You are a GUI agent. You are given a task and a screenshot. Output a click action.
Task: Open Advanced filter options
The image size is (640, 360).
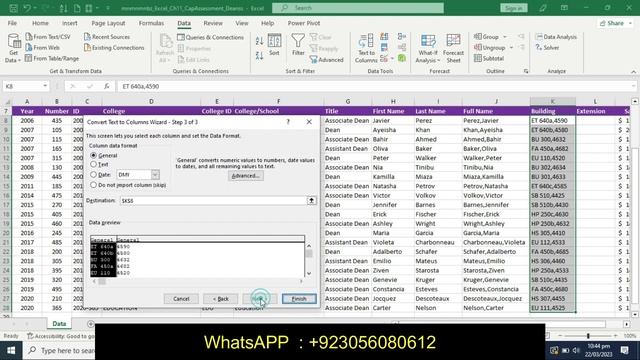tap(327, 60)
